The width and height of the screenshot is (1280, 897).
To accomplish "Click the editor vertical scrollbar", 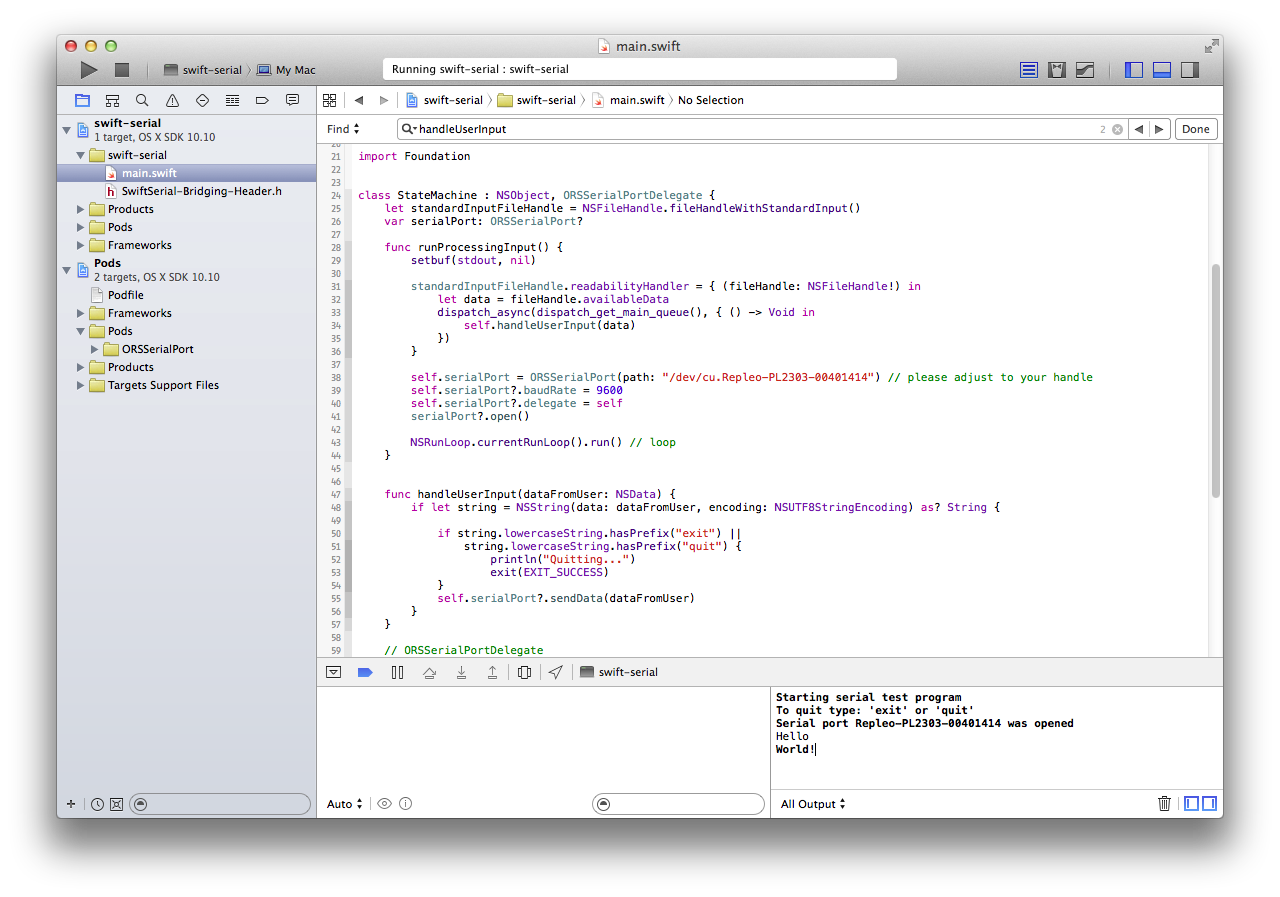I will (1216, 381).
